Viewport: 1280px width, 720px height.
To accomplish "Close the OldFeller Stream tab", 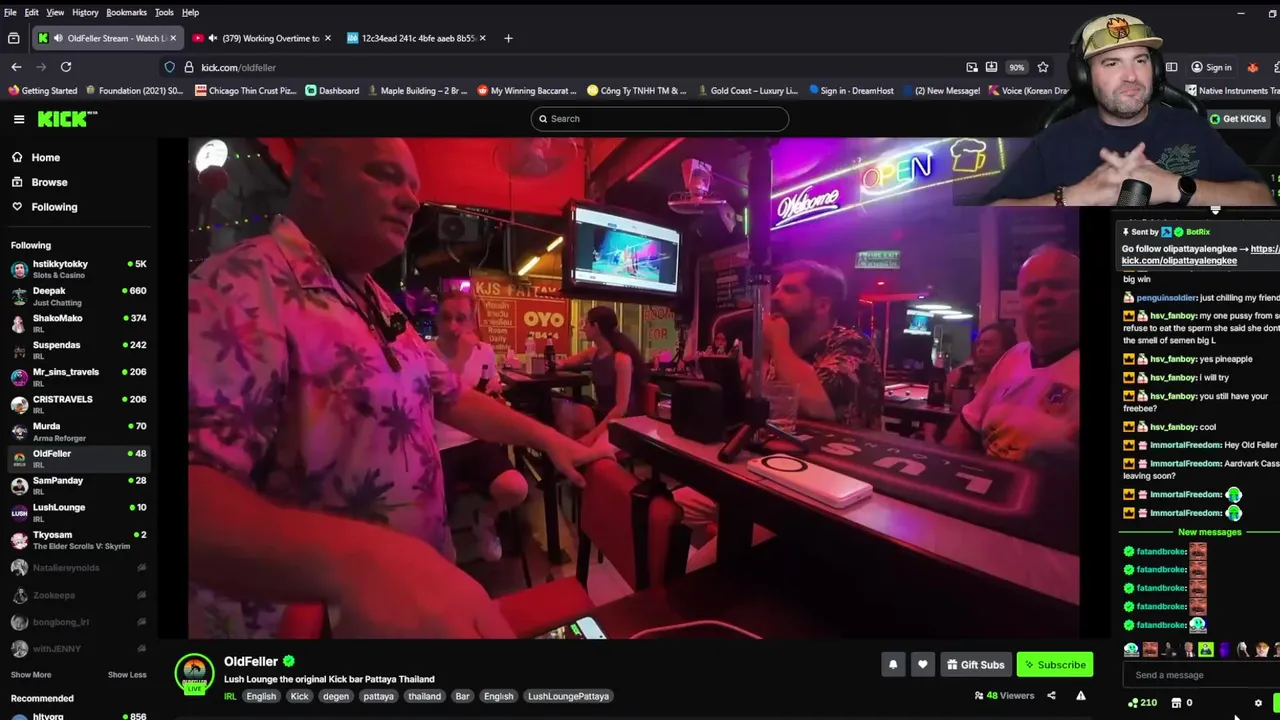I will click(173, 38).
